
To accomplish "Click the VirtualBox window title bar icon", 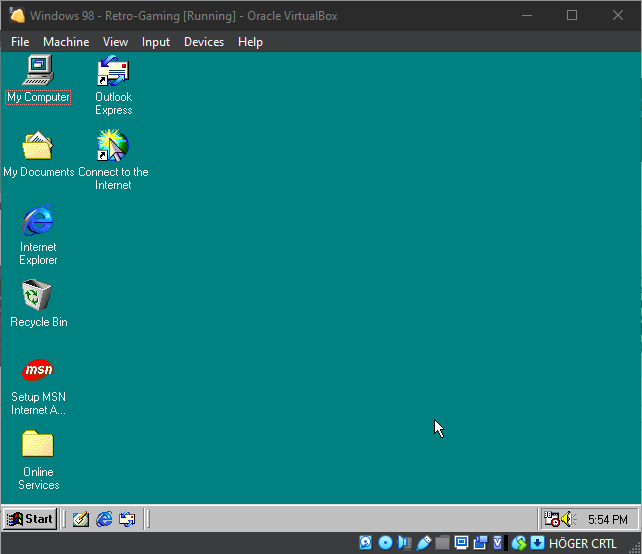I will point(17,16).
